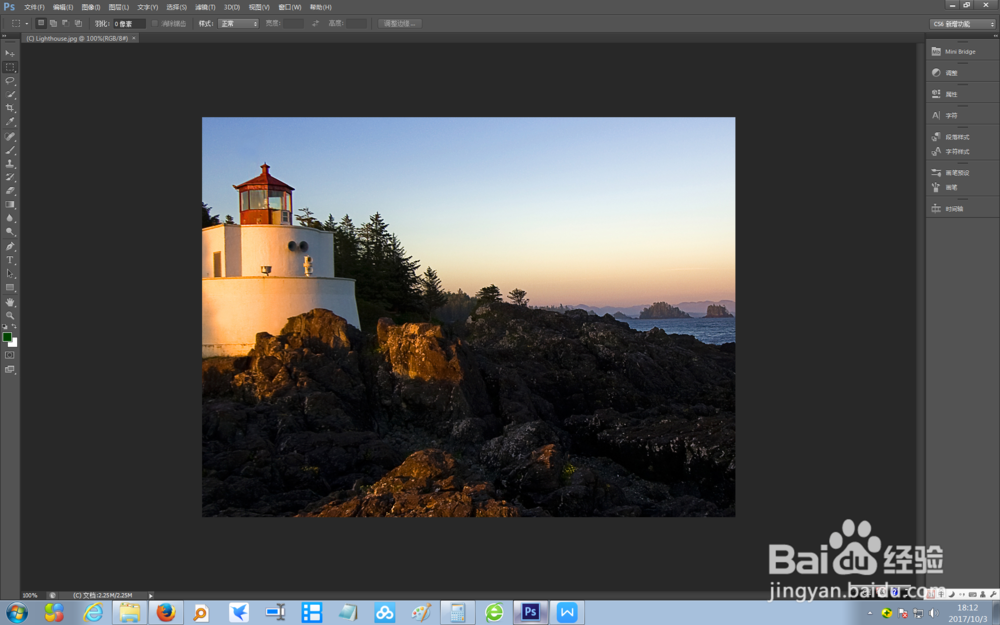
Task: Select the Eraser tool
Action: coord(10,191)
